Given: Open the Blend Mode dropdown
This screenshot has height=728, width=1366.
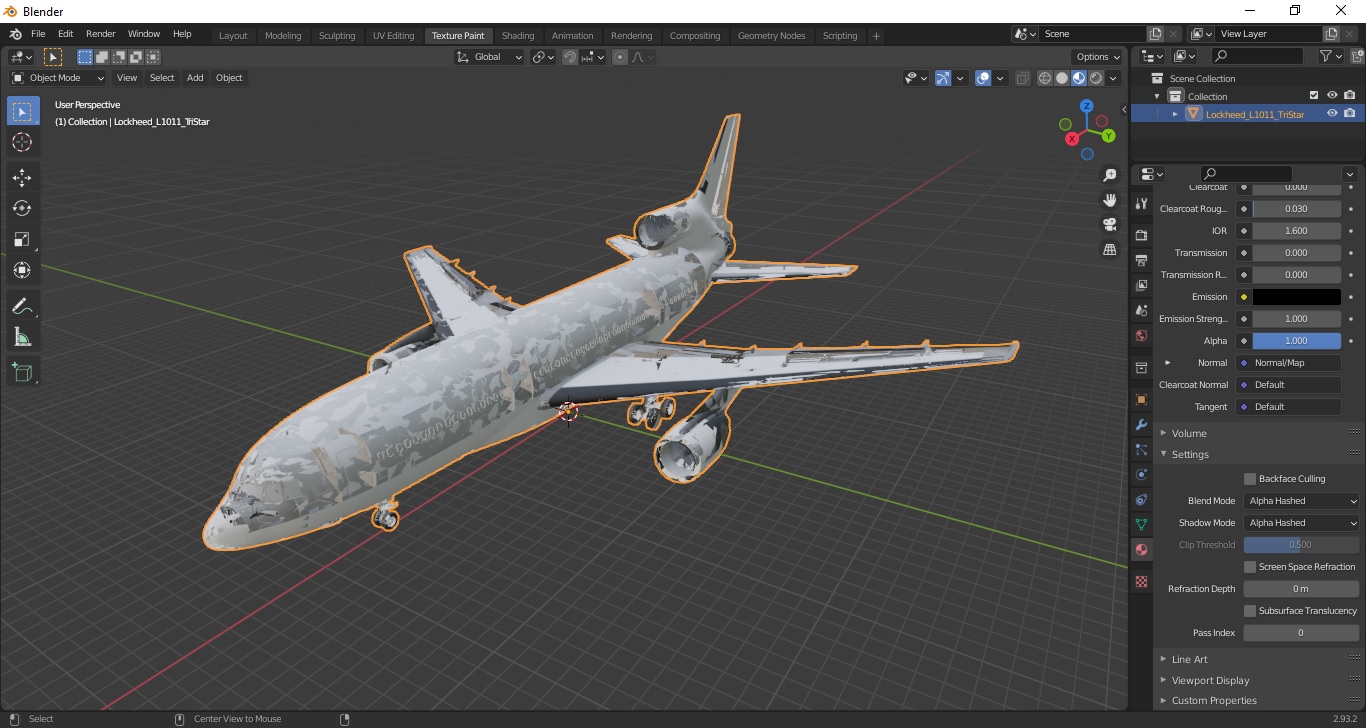Looking at the screenshot, I should 1302,501.
